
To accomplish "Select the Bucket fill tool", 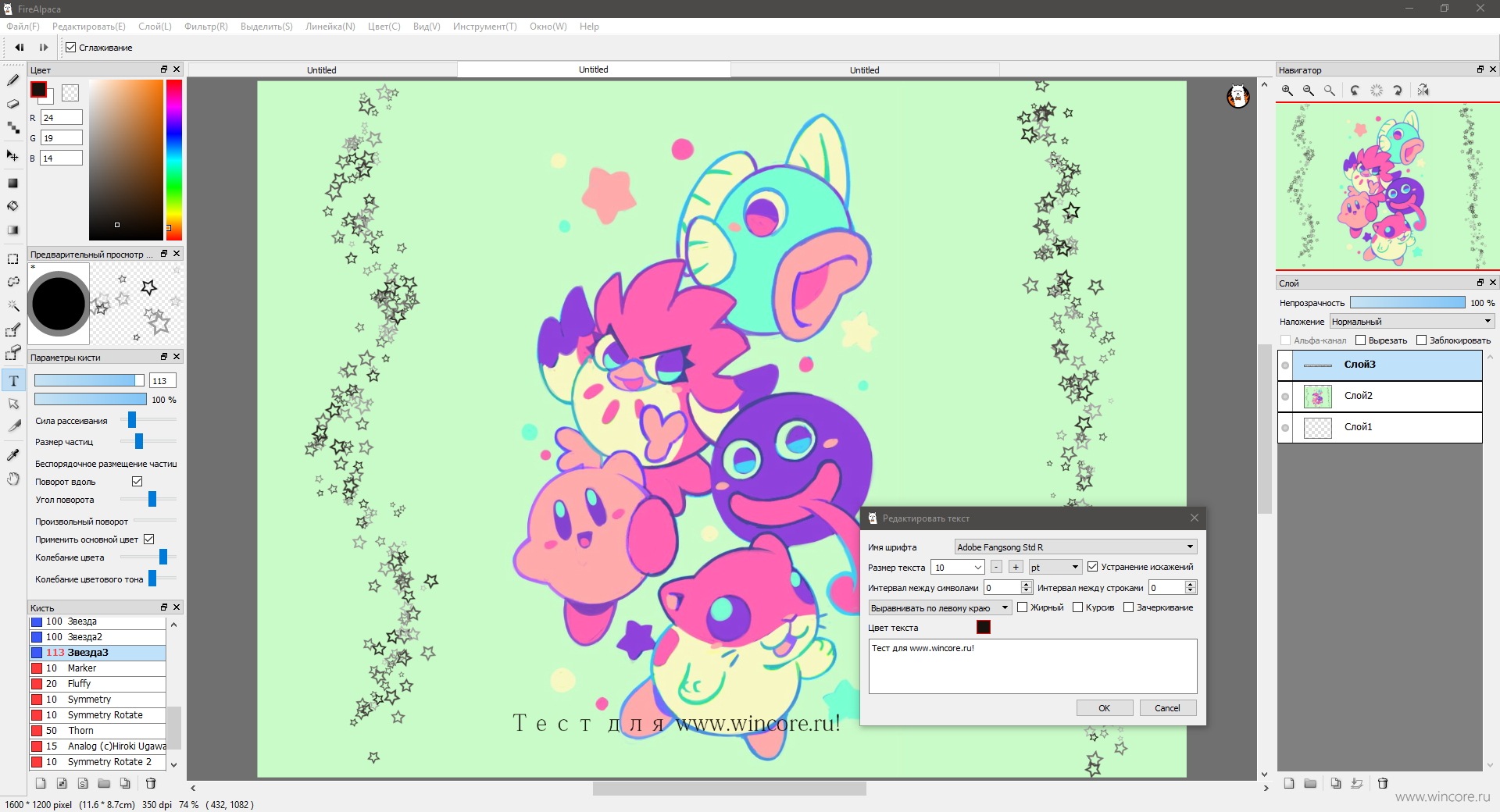I will pos(12,206).
